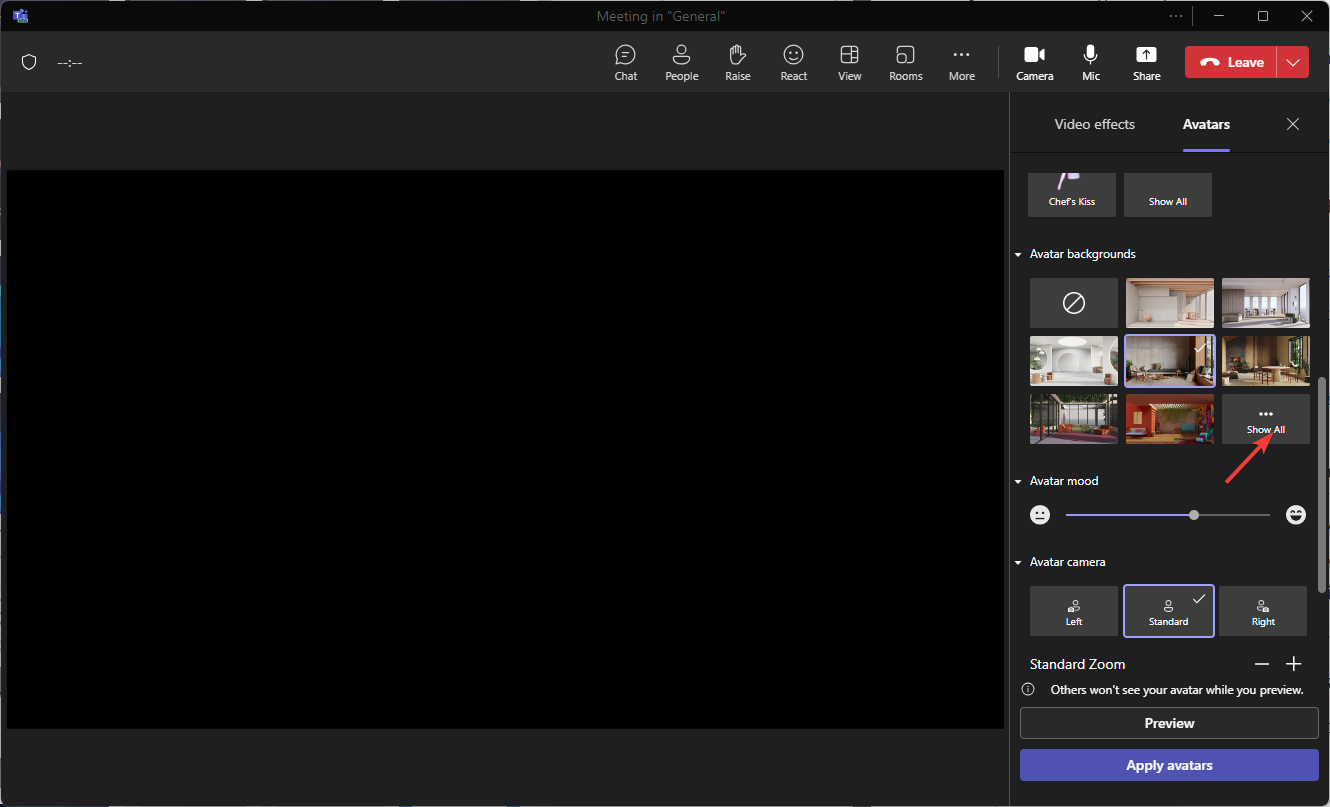
Task: Open breakout Rooms
Action: click(x=906, y=62)
